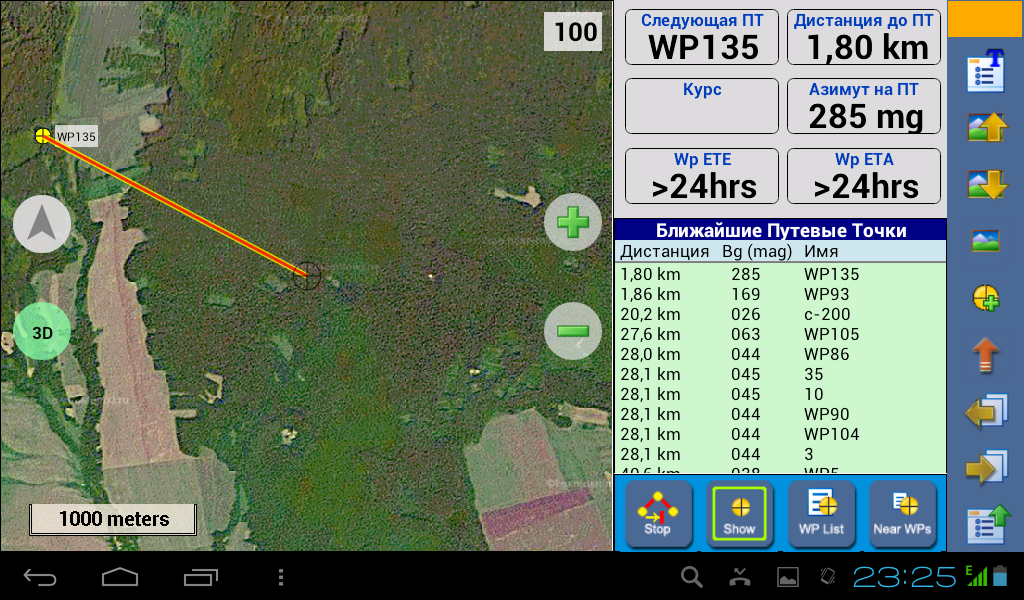Click the right arrow page icon

(985, 468)
